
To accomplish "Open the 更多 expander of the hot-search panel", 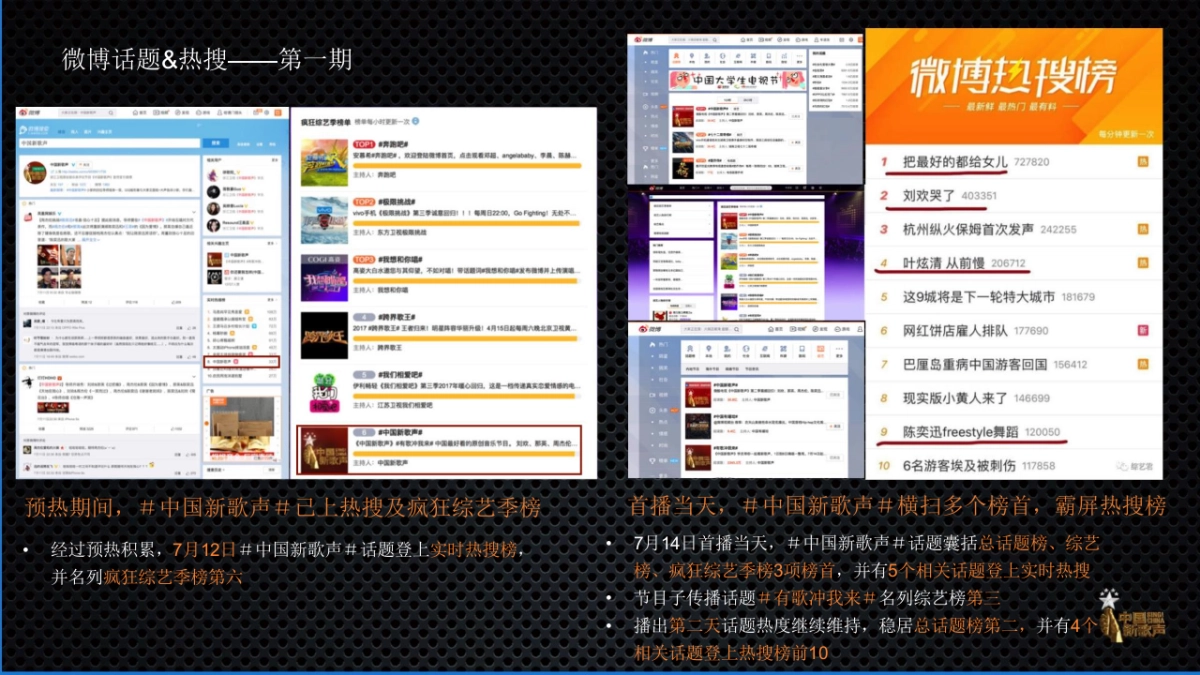I will [x=272, y=301].
